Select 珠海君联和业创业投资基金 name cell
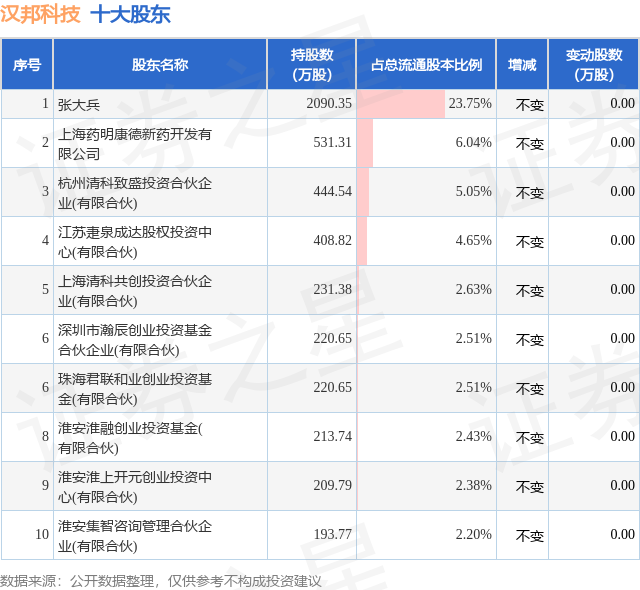Screen dimensions: 640x590 134,388
